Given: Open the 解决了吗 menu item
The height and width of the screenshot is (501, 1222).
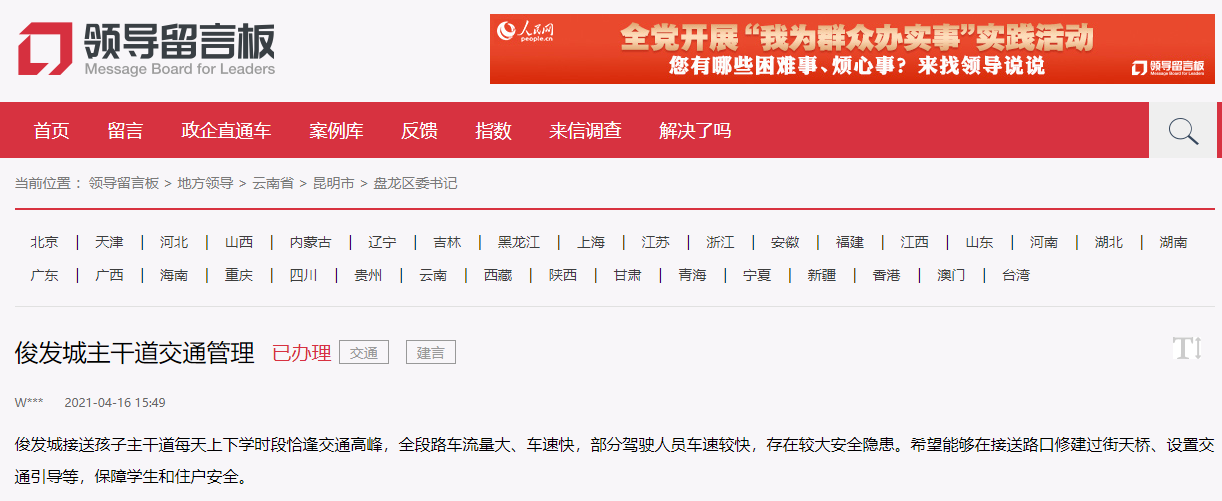Looking at the screenshot, I should 695,131.
